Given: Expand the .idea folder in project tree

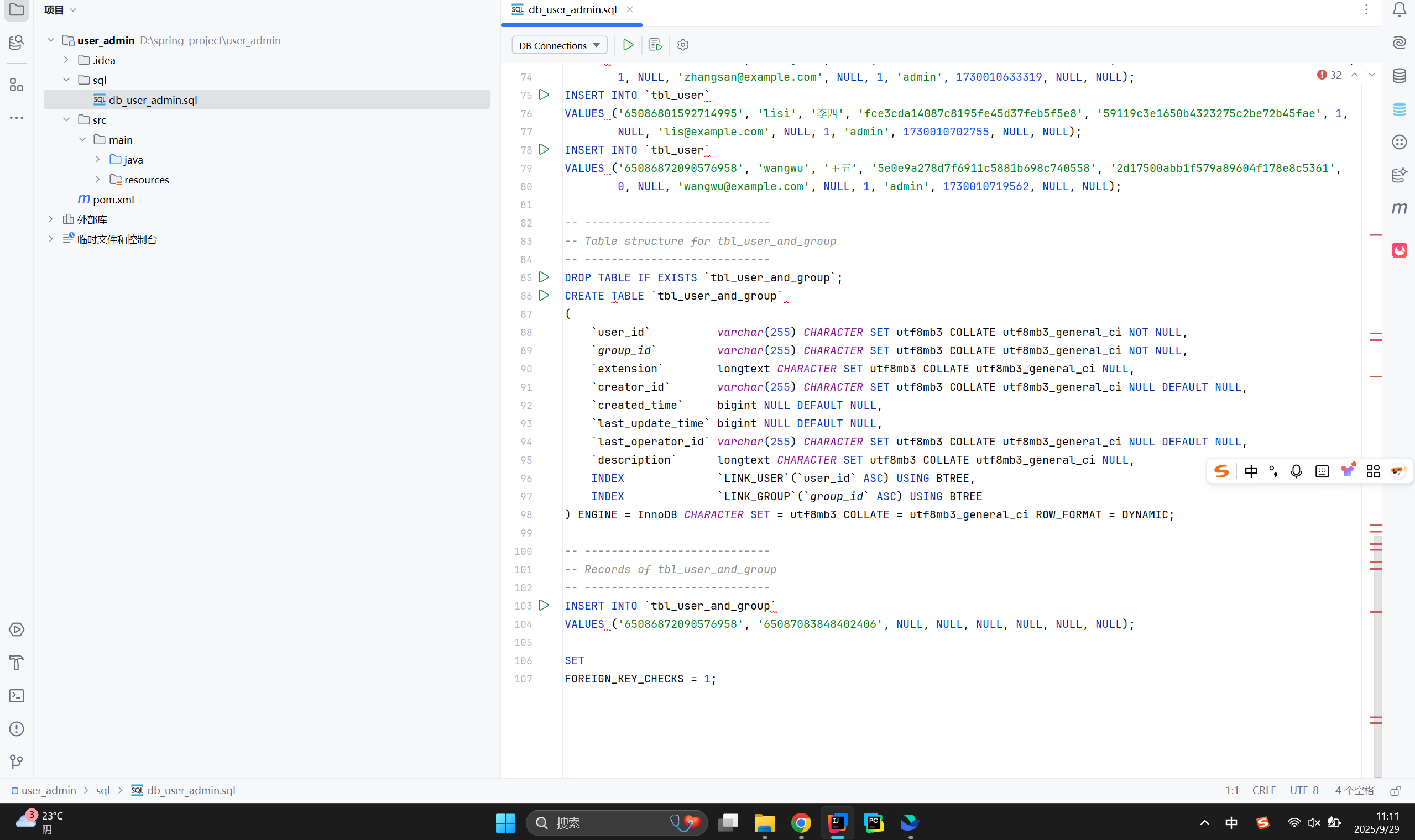Looking at the screenshot, I should click(x=66, y=60).
